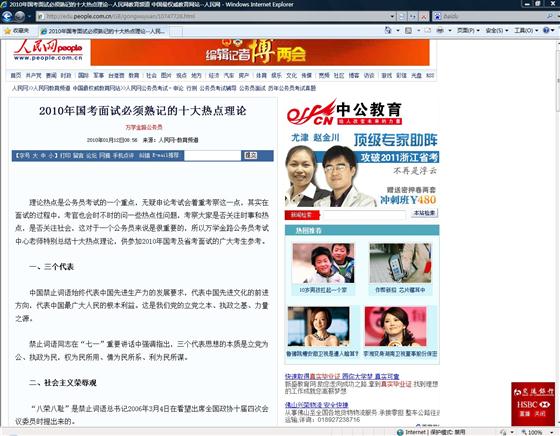Click the browser Forward arrow button
This screenshot has height=436, width=560.
[x=19, y=16]
